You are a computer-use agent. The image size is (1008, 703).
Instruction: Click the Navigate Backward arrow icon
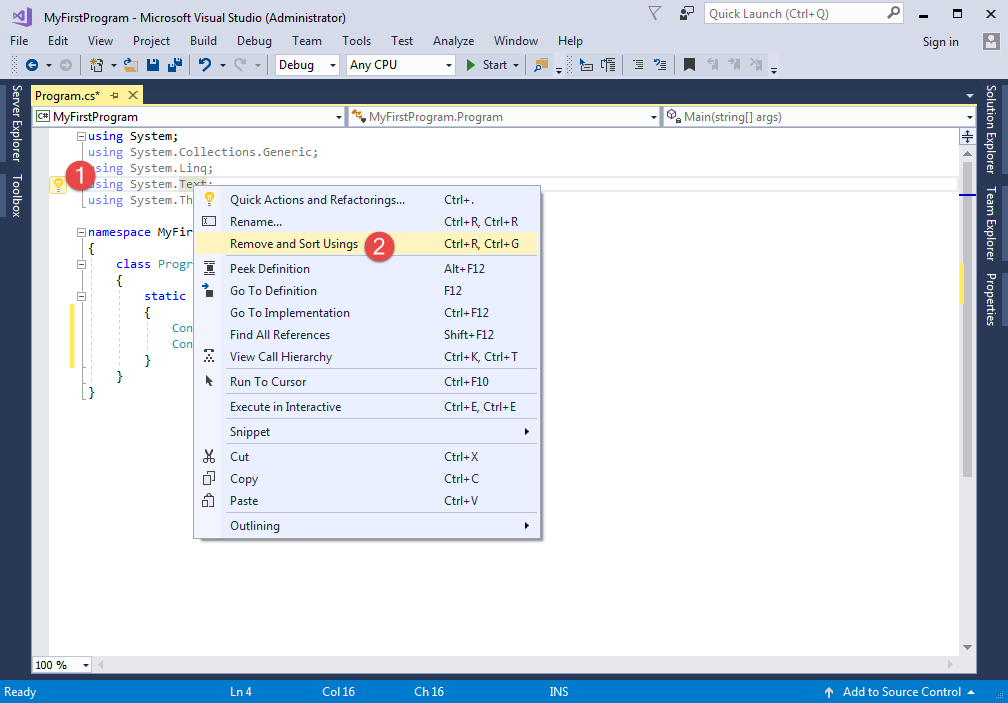(32, 65)
